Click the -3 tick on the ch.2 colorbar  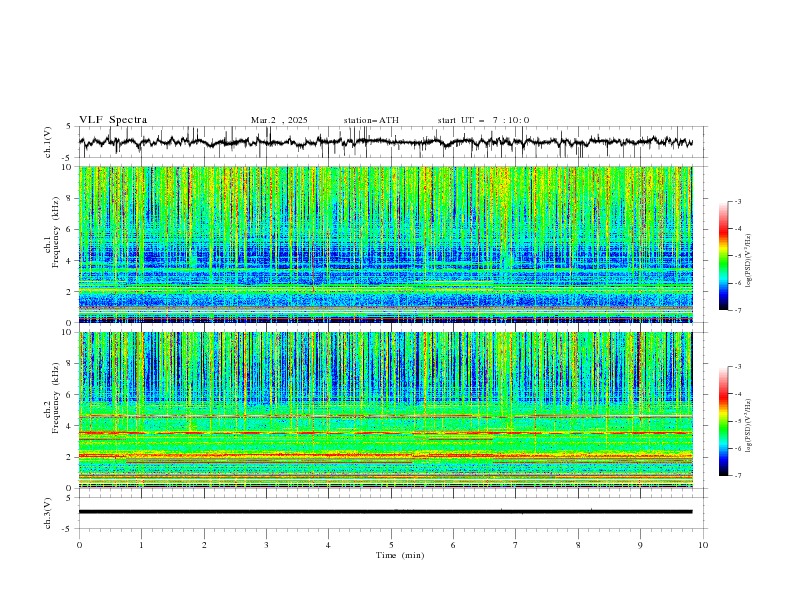737,367
